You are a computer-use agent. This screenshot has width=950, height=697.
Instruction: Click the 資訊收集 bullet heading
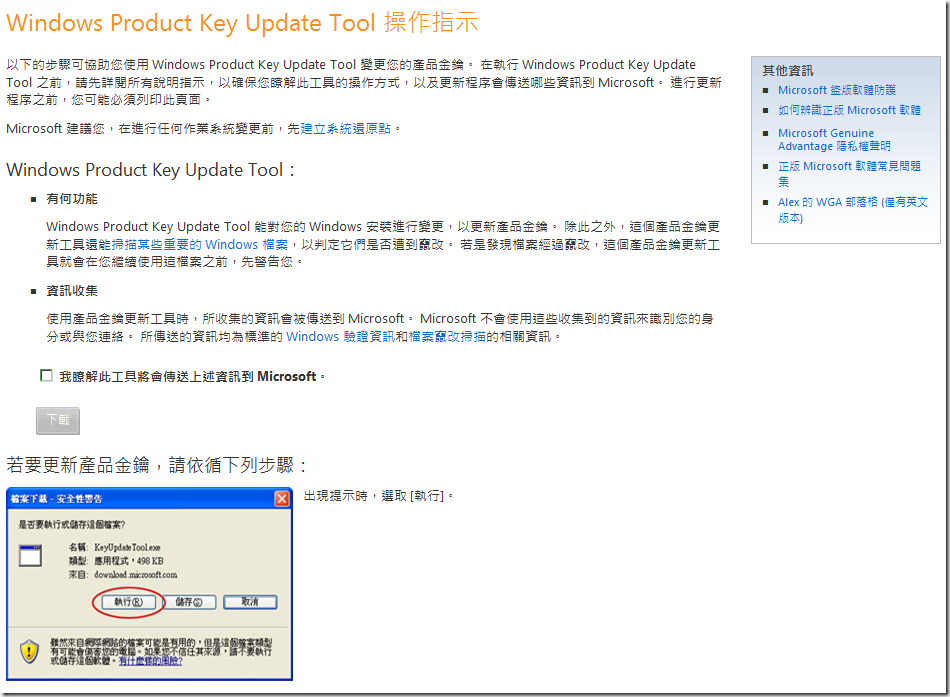pos(72,291)
